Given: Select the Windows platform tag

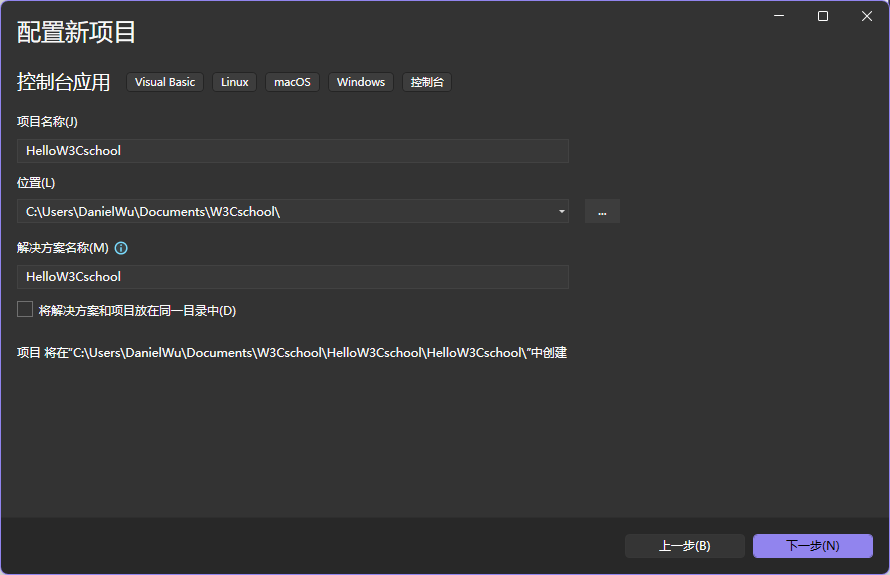Looking at the screenshot, I should pyautogui.click(x=361, y=82).
